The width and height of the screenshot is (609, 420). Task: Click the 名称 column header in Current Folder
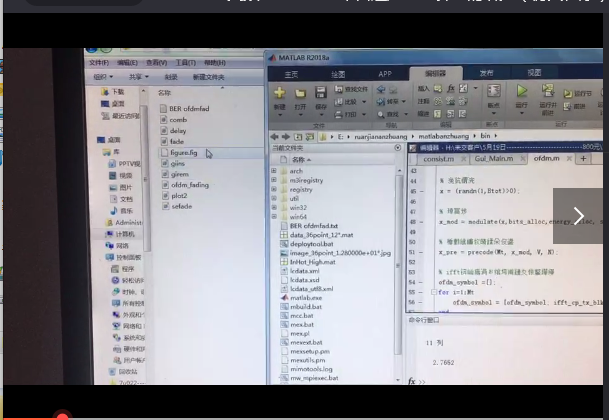(298, 160)
